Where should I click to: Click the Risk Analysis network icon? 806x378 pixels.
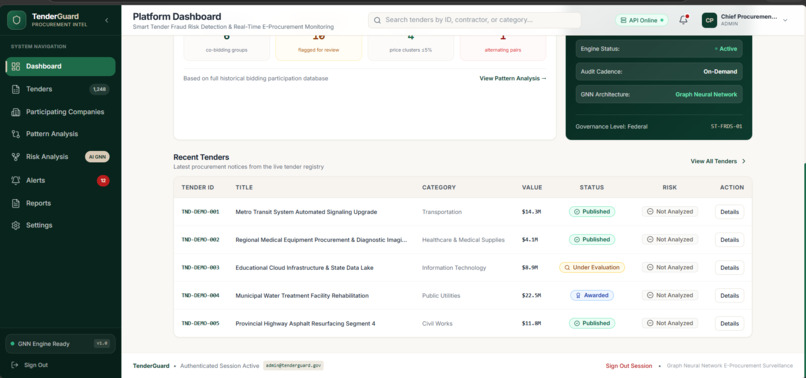point(16,157)
